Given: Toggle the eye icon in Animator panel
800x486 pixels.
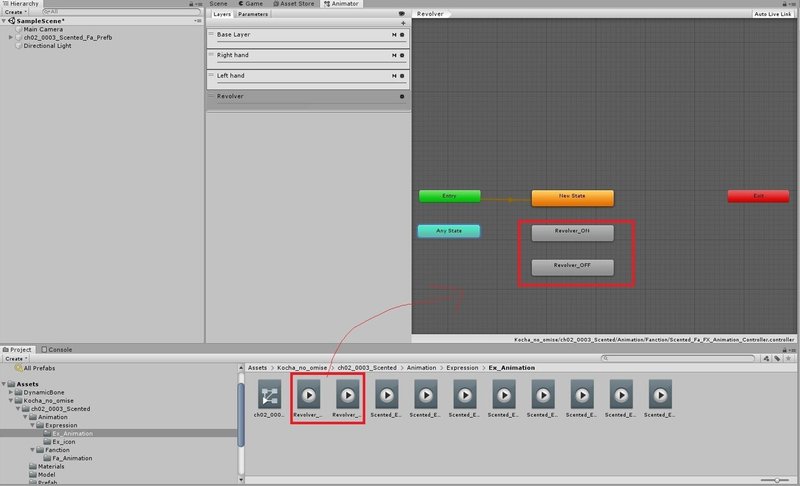Looking at the screenshot, I should click(402, 14).
